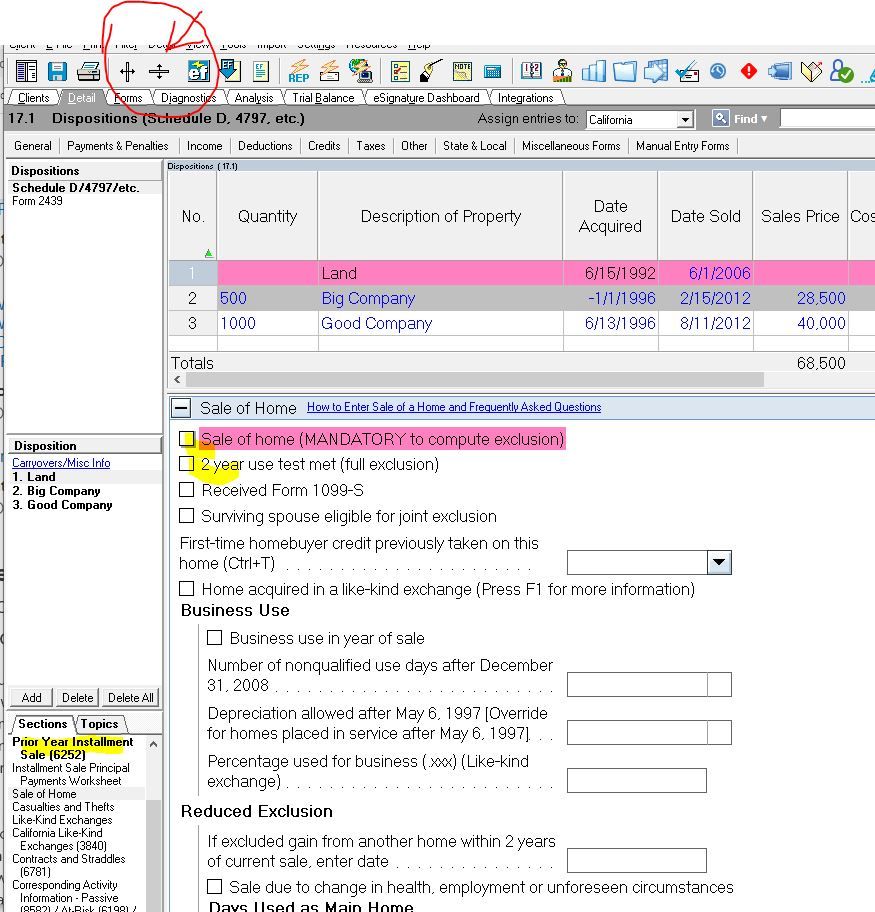Click the horizontal split window icon
Viewport: 875px width, 912px height.
point(159,71)
